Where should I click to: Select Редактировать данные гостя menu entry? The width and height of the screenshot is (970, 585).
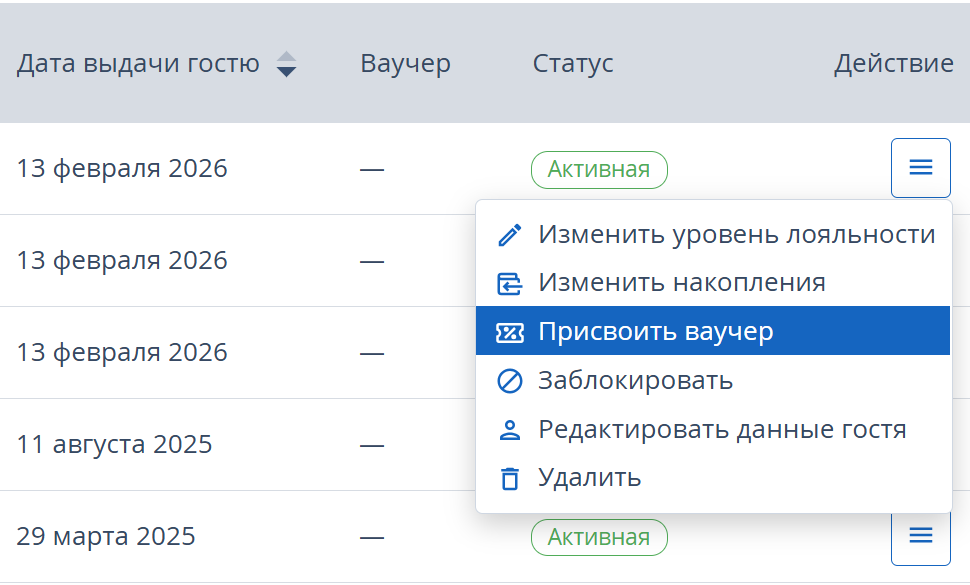pos(713,429)
